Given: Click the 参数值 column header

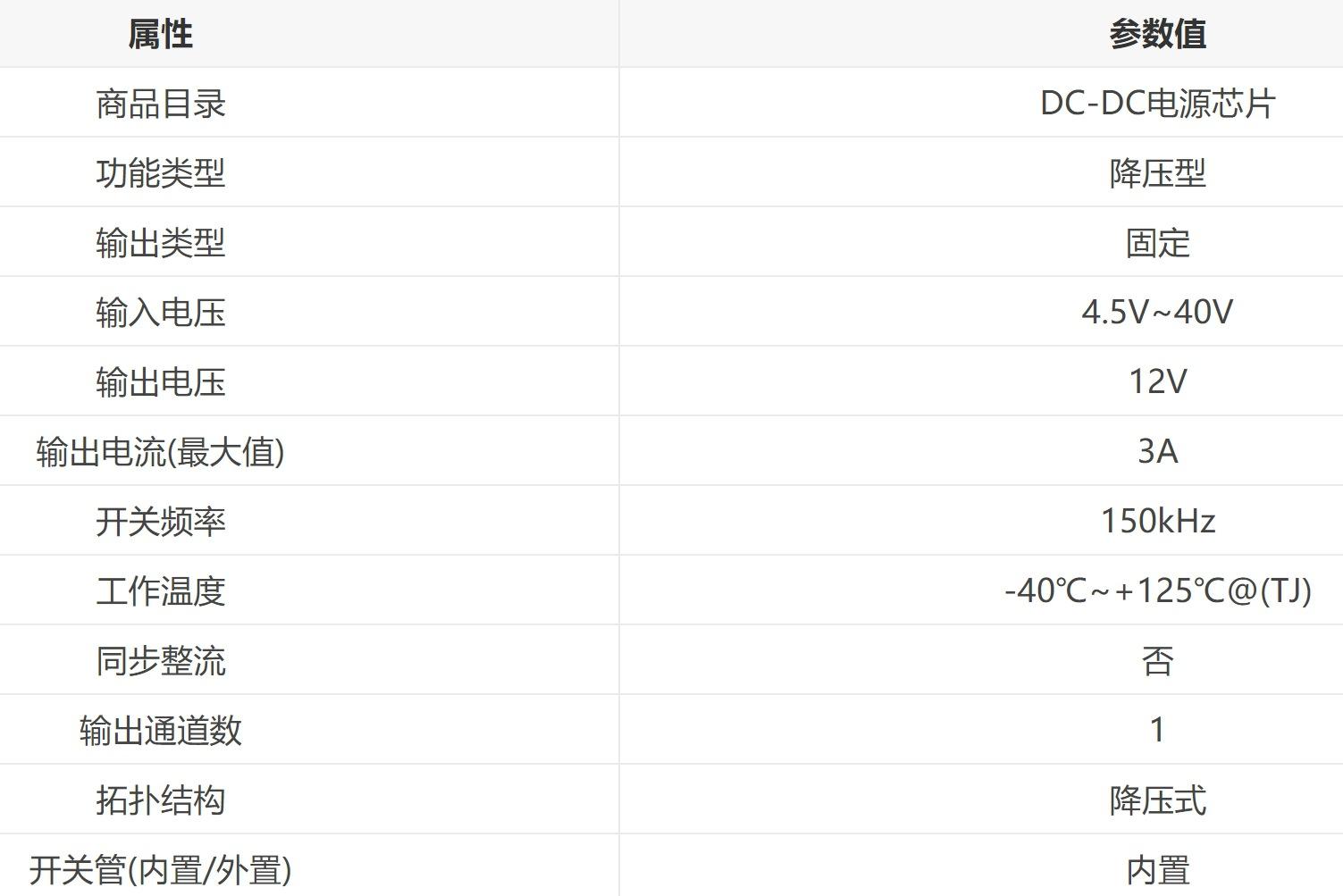Looking at the screenshot, I should point(1157,34).
